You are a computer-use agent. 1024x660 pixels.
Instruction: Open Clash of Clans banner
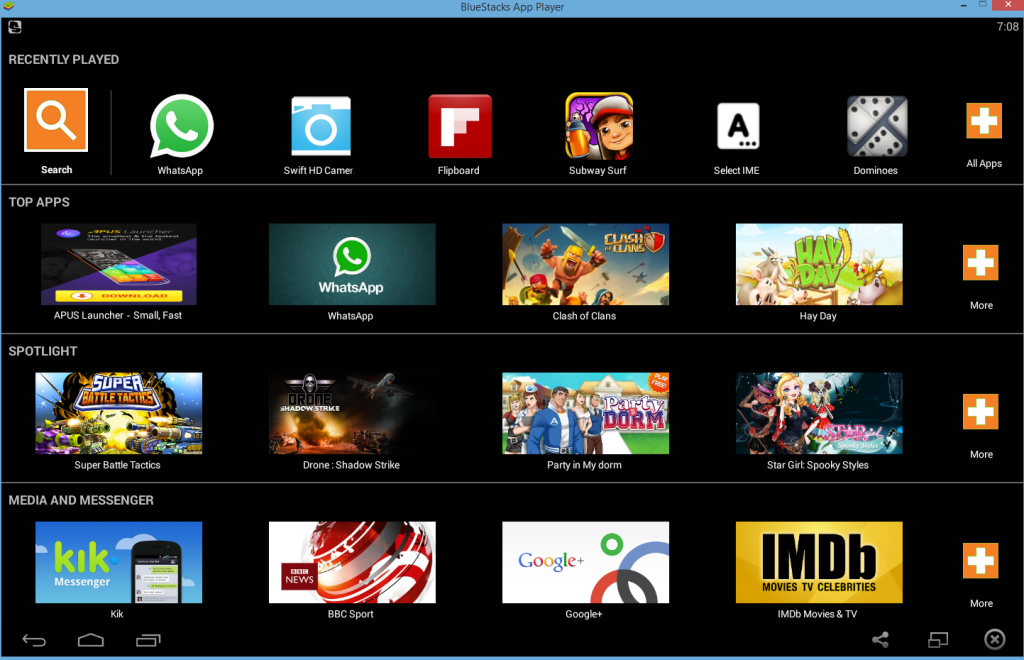(x=585, y=264)
